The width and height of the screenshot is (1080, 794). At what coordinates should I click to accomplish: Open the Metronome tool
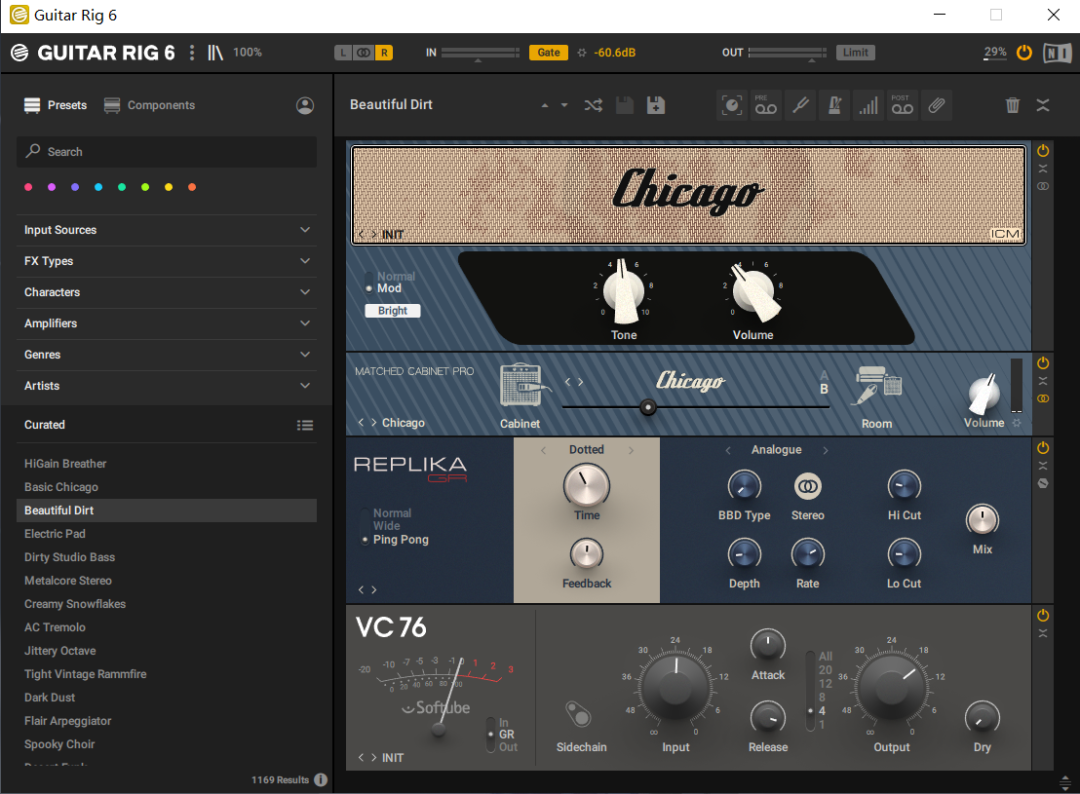(834, 105)
